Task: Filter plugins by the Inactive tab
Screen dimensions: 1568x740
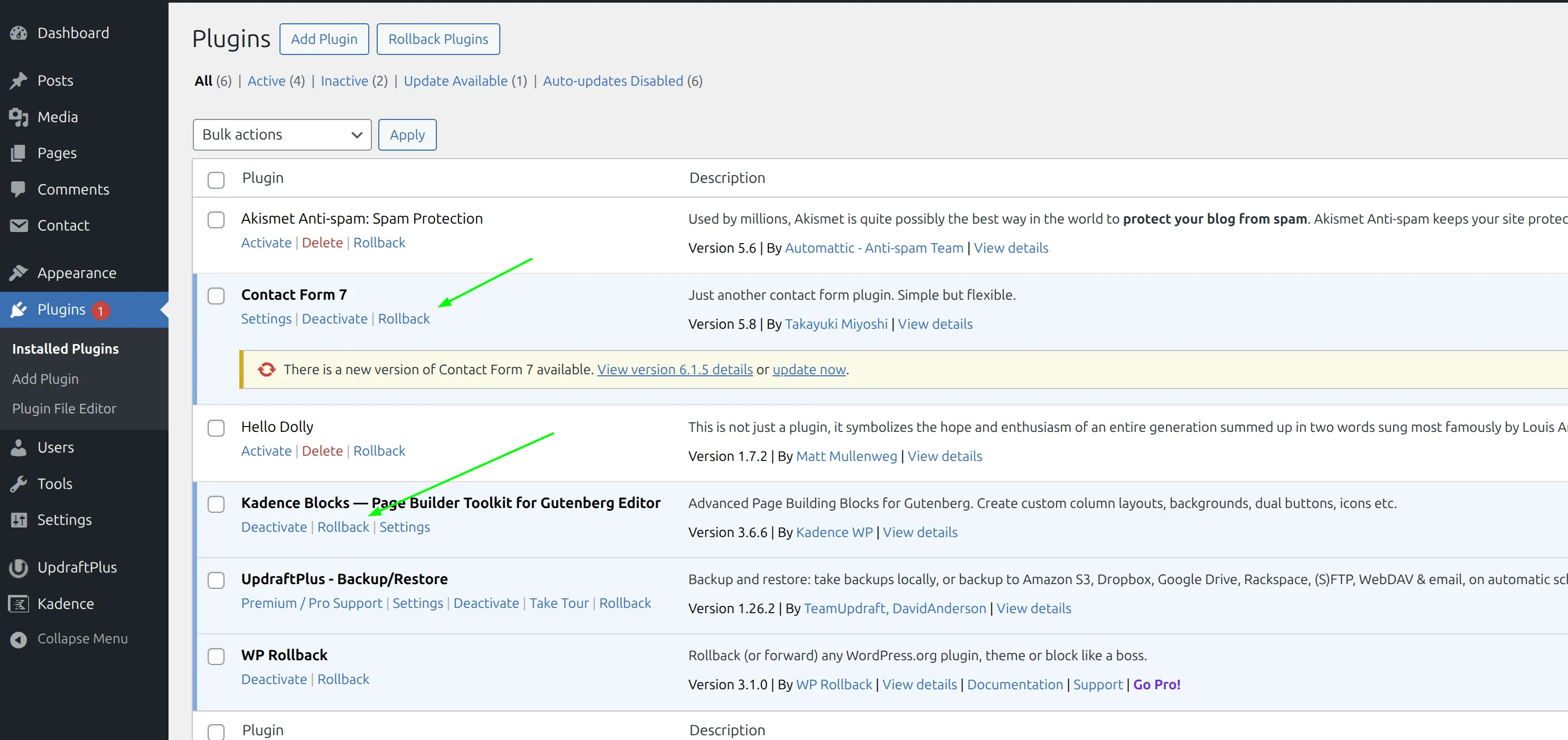Action: (344, 81)
